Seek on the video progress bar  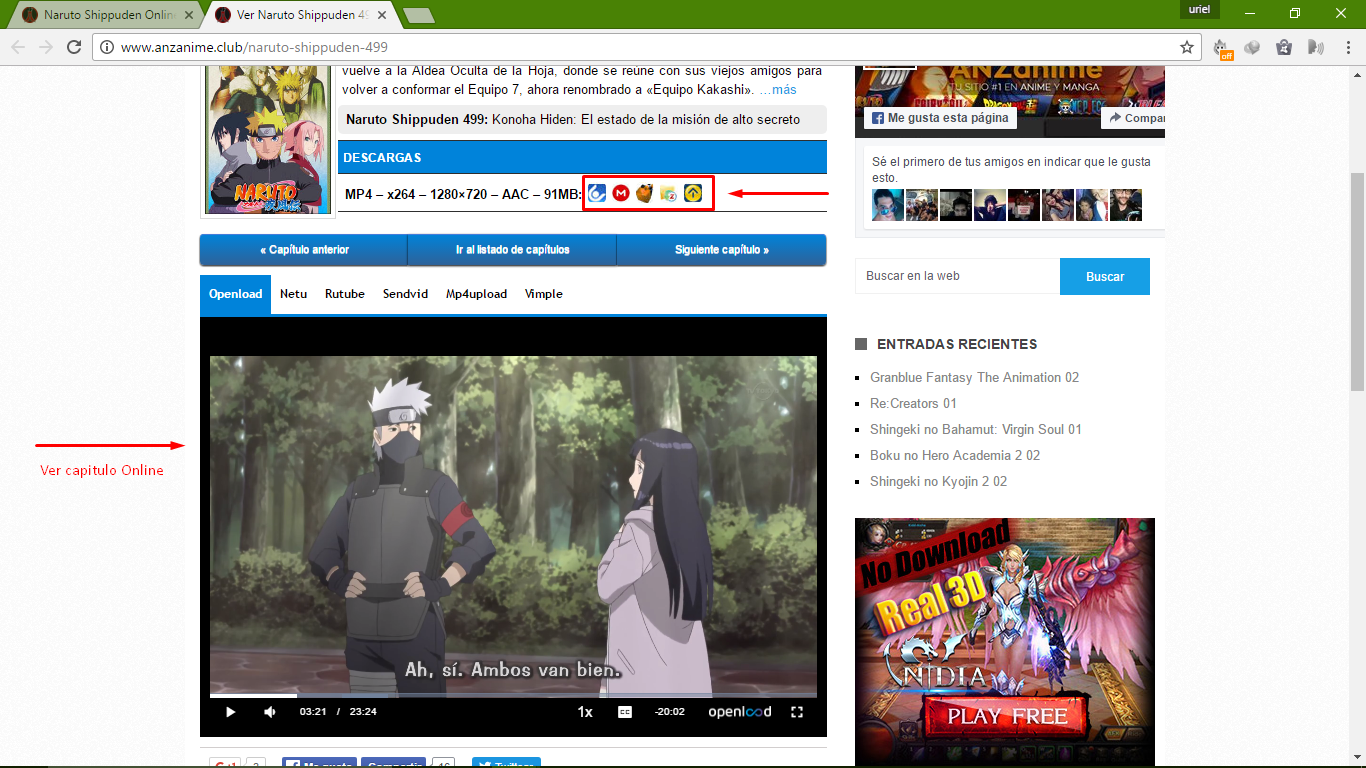point(513,694)
